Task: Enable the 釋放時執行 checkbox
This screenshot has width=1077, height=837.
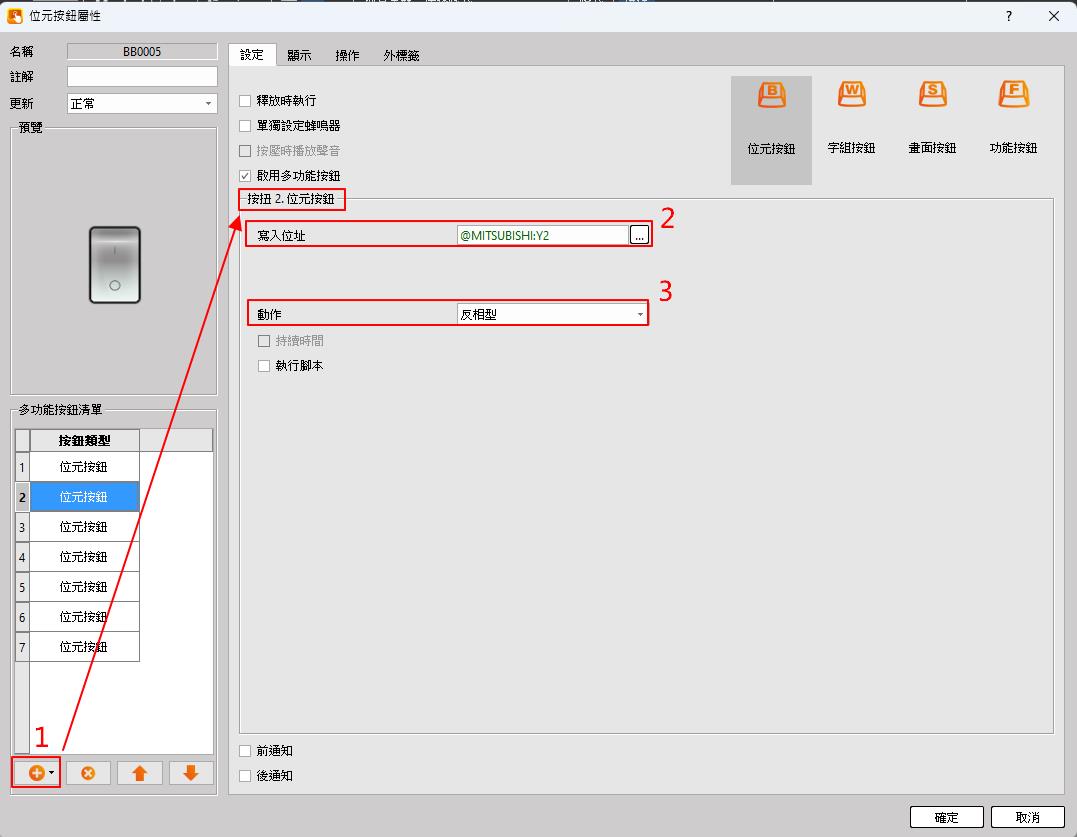Action: 246,101
